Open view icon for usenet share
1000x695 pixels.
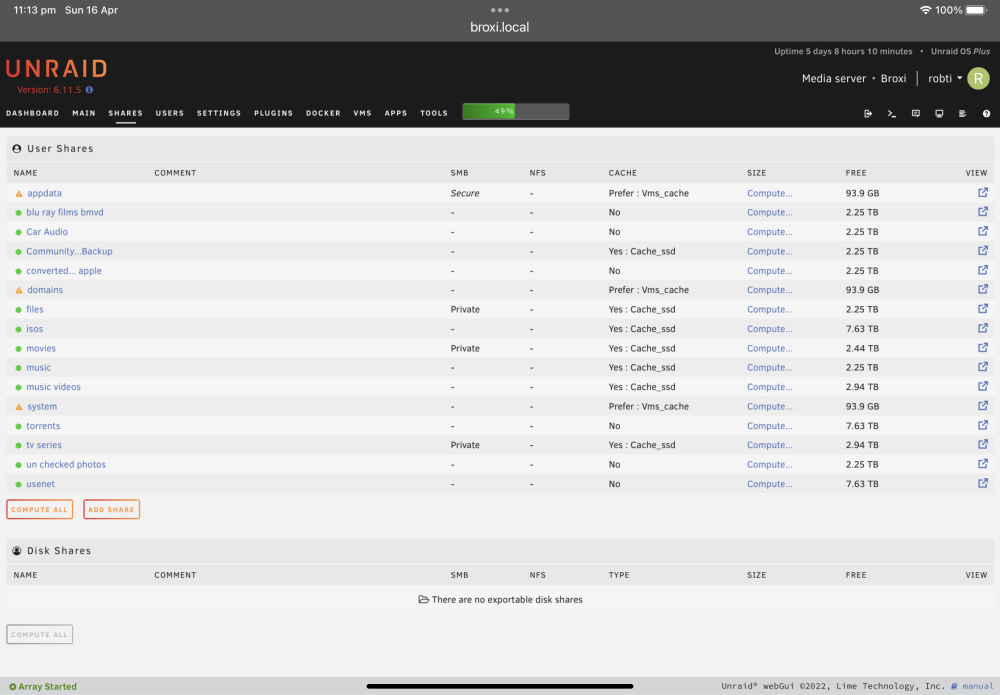pyautogui.click(x=983, y=483)
